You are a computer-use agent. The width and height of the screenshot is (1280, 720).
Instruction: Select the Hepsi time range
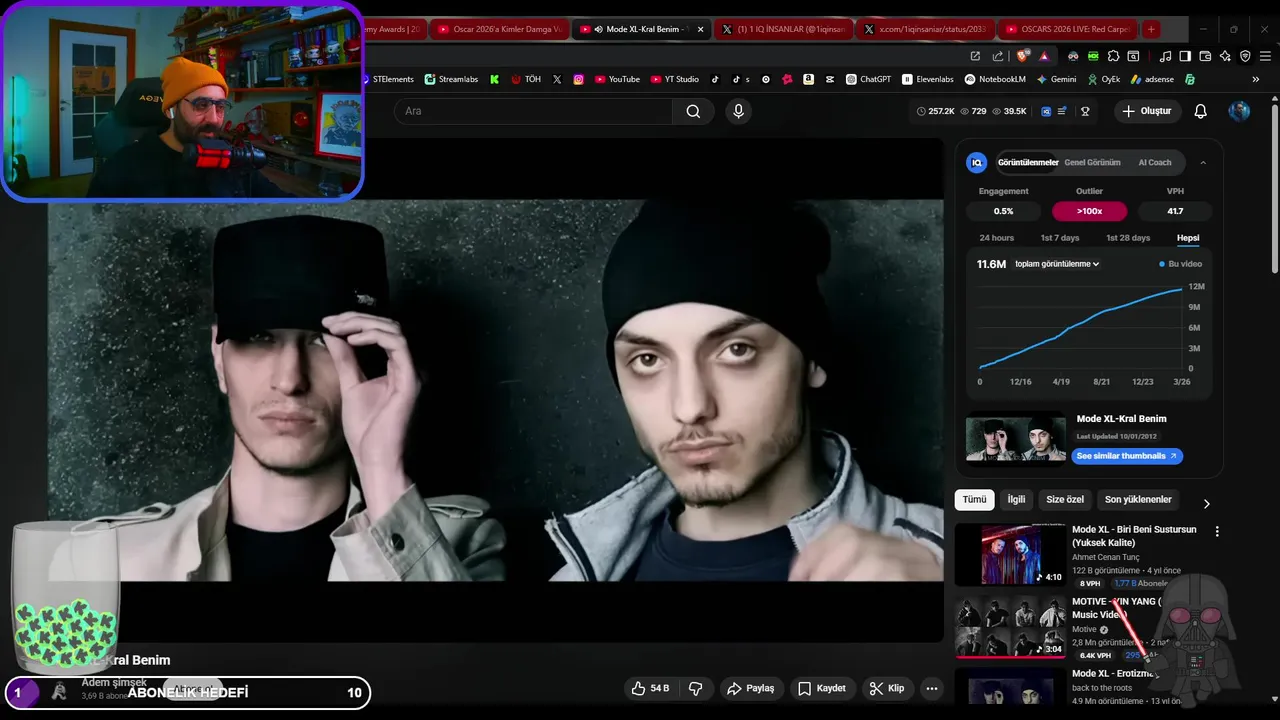[x=1188, y=238]
